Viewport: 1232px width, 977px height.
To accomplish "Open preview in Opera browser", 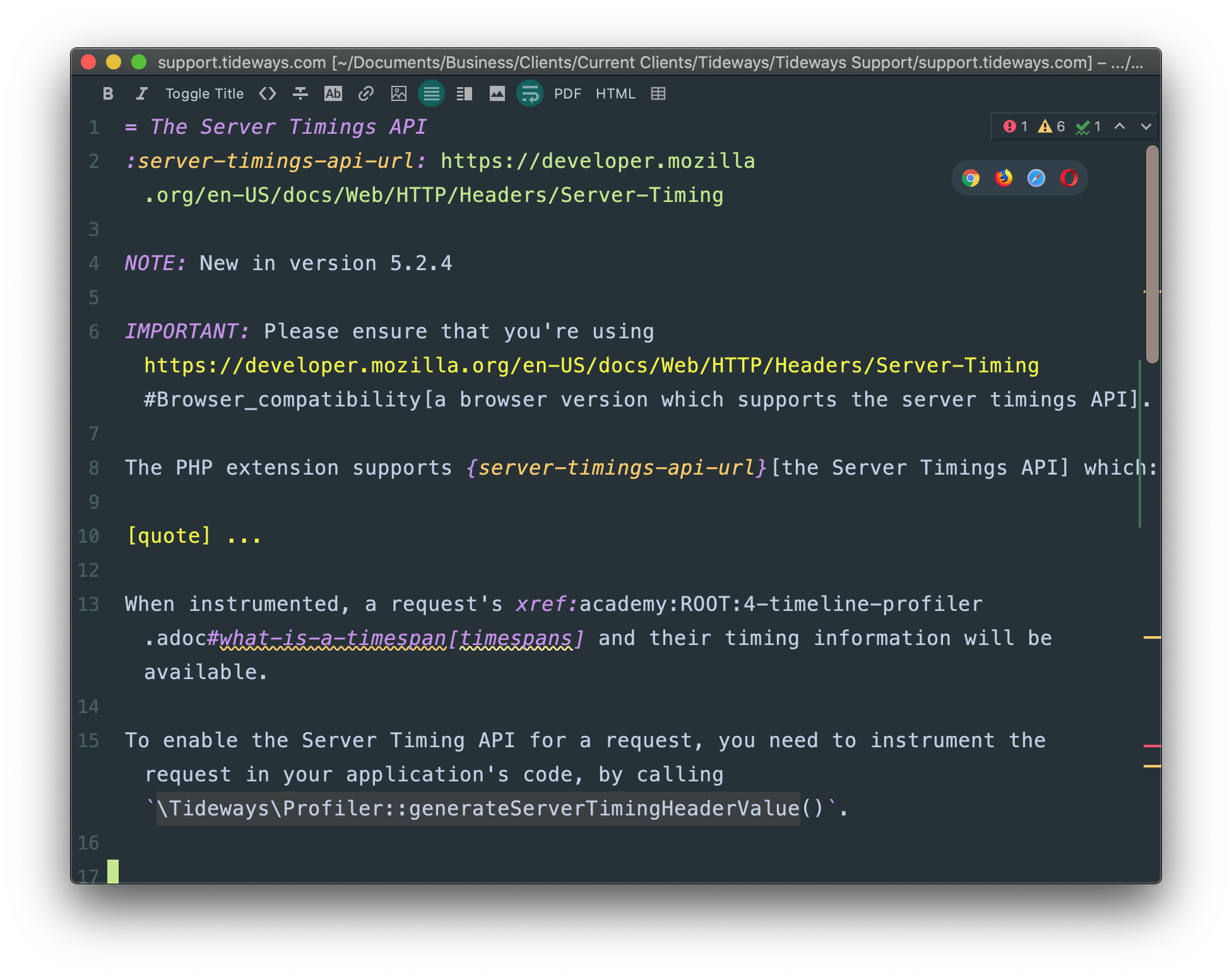I will click(x=1069, y=178).
